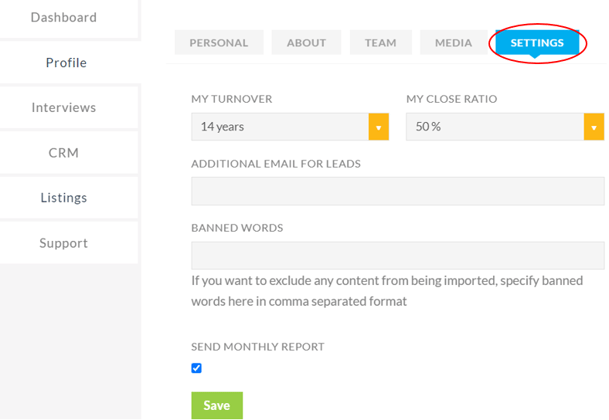Viewport: 609px width, 420px height.
Task: Open the Media tab
Action: (x=453, y=43)
